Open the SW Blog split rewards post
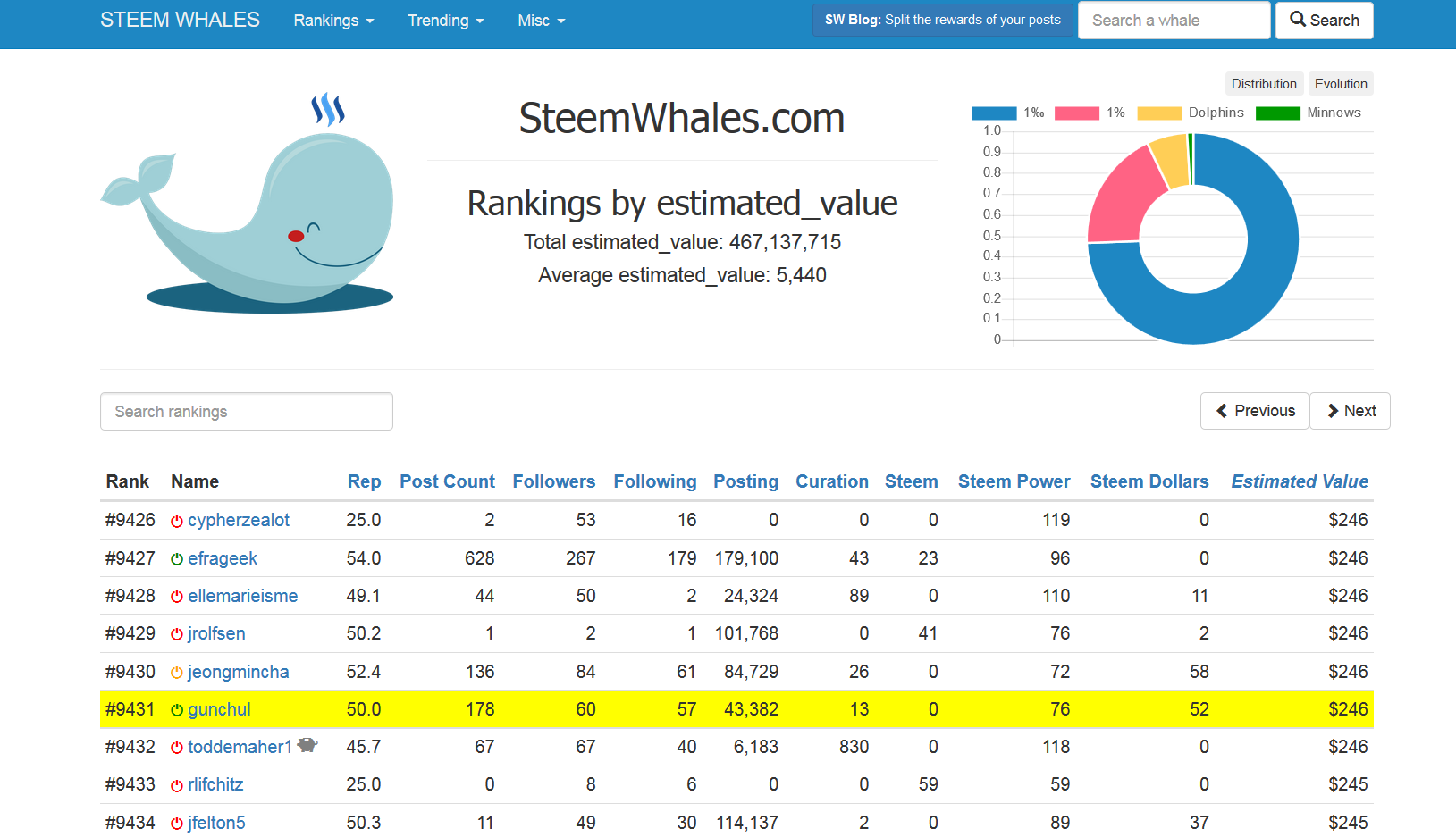 942,20
